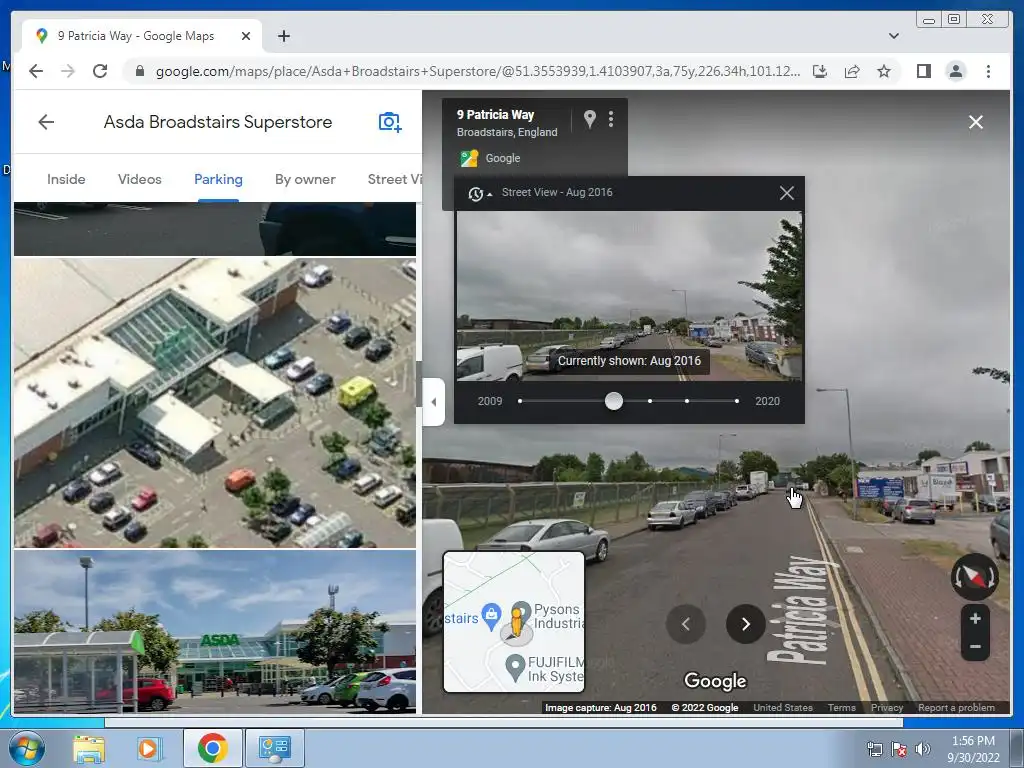The image size is (1024, 768).
Task: Click the Chrome forward arrow
Action: coord(68,71)
